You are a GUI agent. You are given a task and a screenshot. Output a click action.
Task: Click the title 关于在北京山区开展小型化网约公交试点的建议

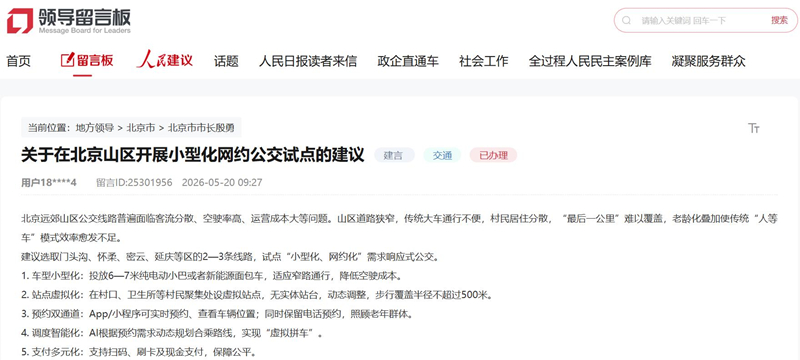[193, 155]
